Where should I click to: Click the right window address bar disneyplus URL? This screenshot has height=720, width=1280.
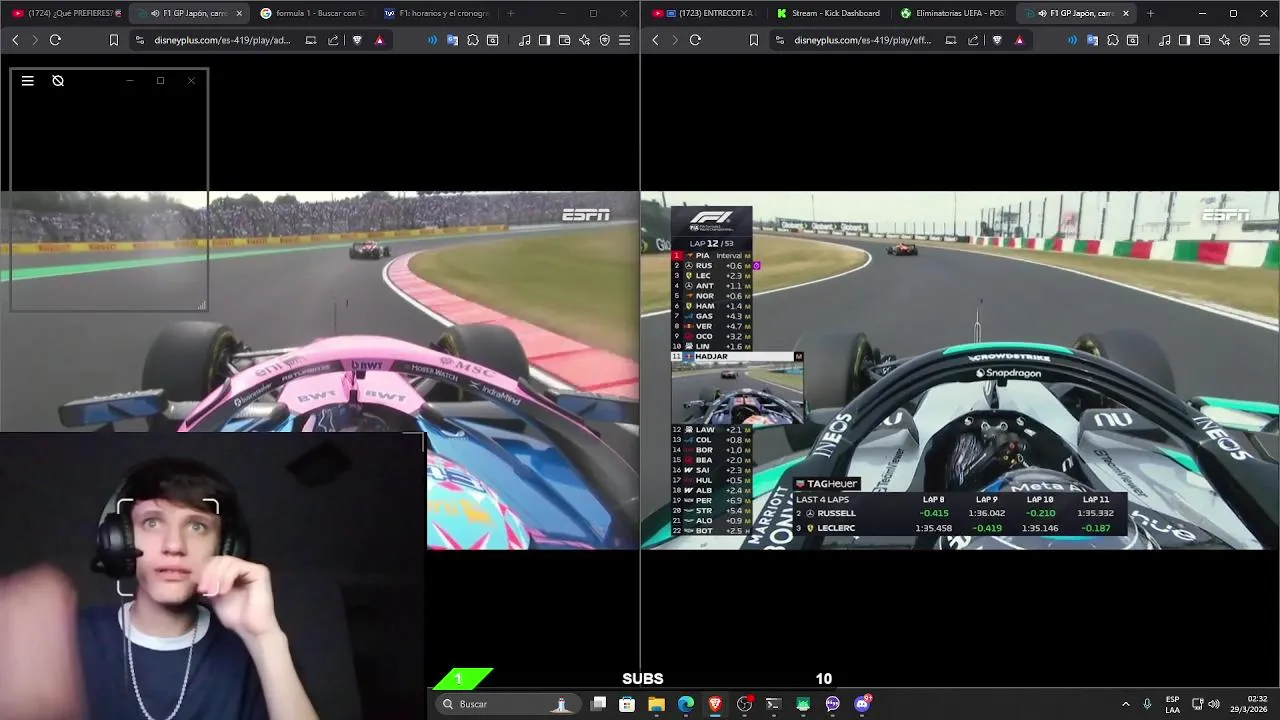click(862, 40)
